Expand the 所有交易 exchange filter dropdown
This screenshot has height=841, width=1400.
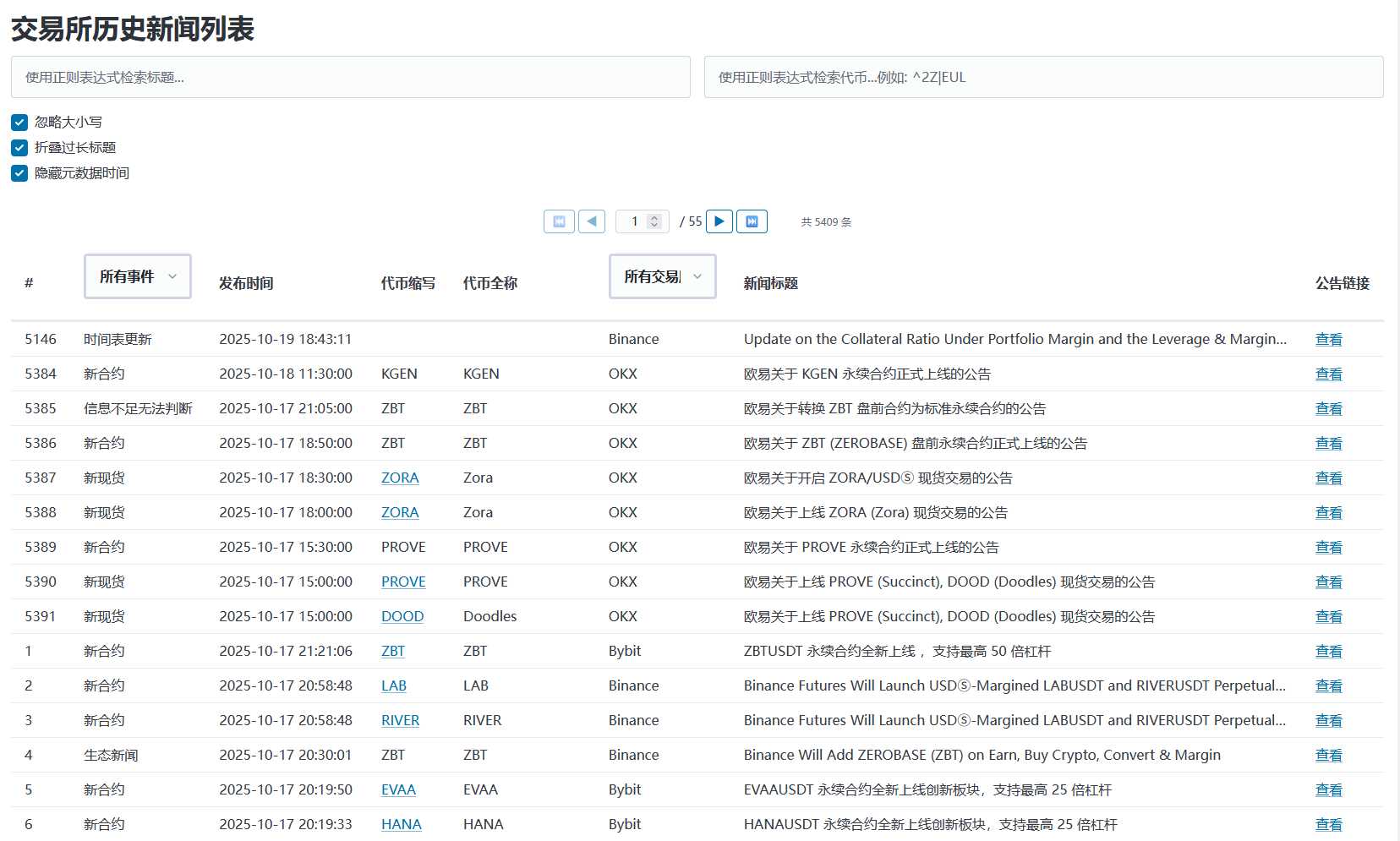663,276
